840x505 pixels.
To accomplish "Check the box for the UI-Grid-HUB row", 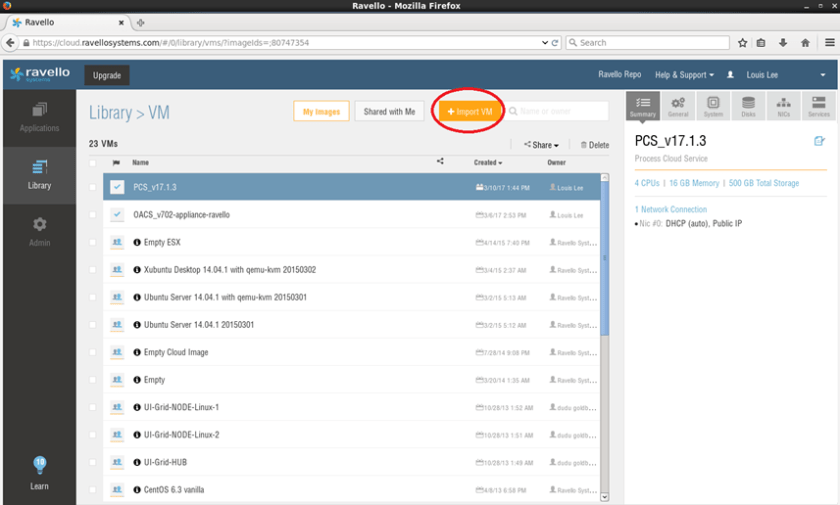I will (93, 462).
